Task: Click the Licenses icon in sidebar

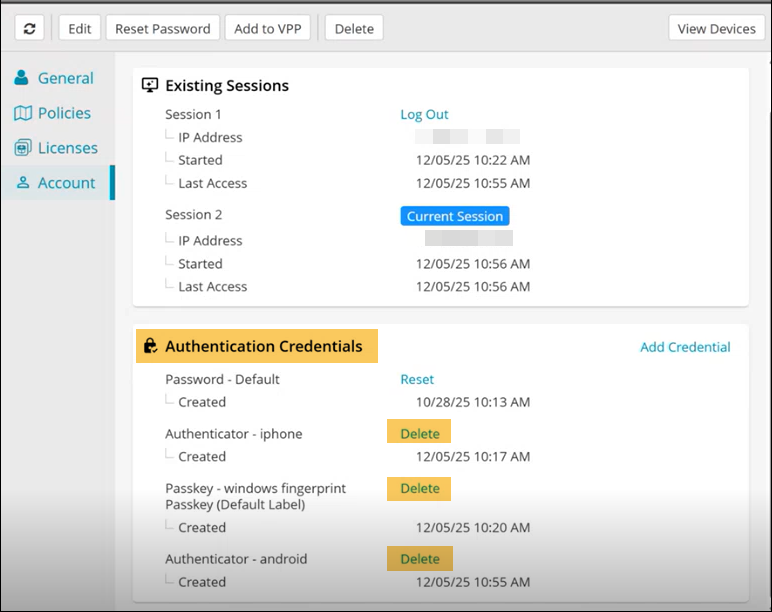Action: coord(22,148)
